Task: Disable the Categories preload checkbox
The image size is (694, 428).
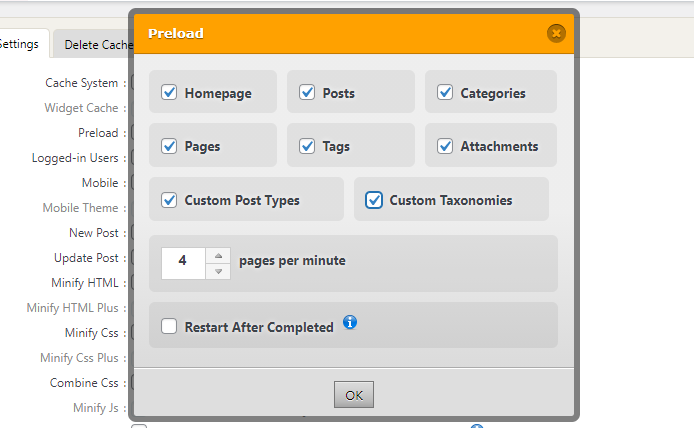Action: pos(445,93)
